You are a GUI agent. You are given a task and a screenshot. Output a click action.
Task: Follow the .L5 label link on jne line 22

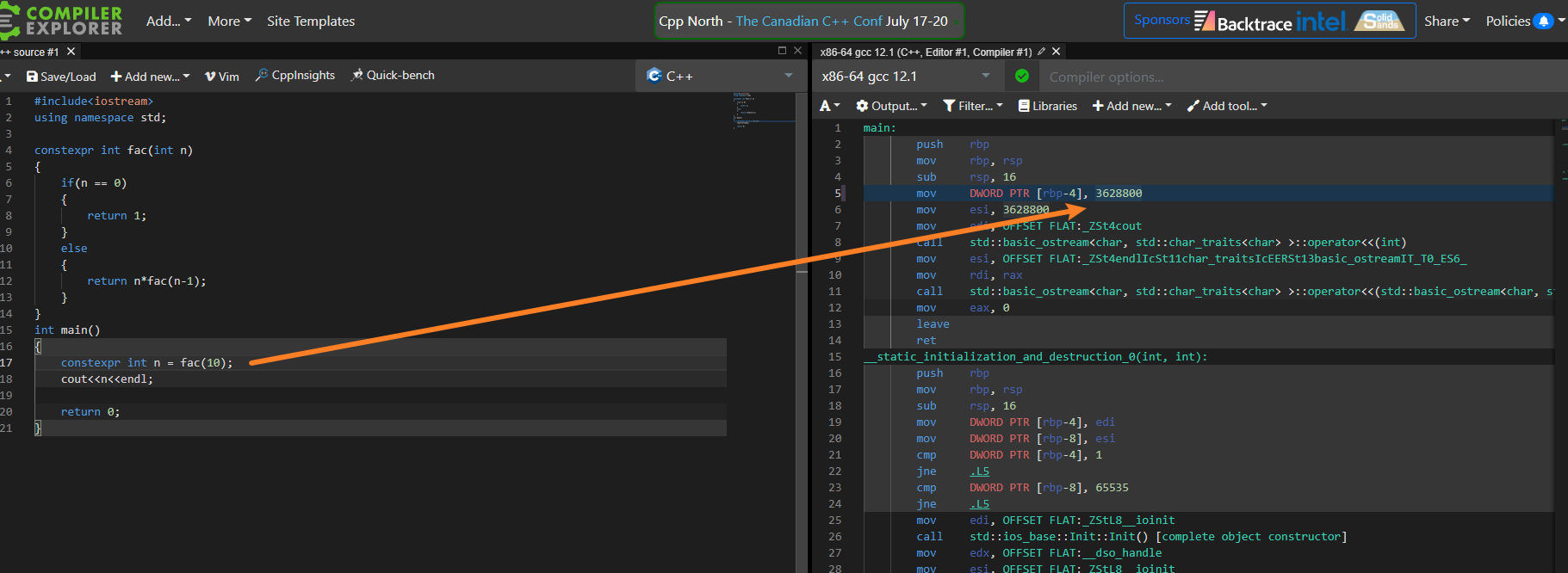tap(980, 471)
